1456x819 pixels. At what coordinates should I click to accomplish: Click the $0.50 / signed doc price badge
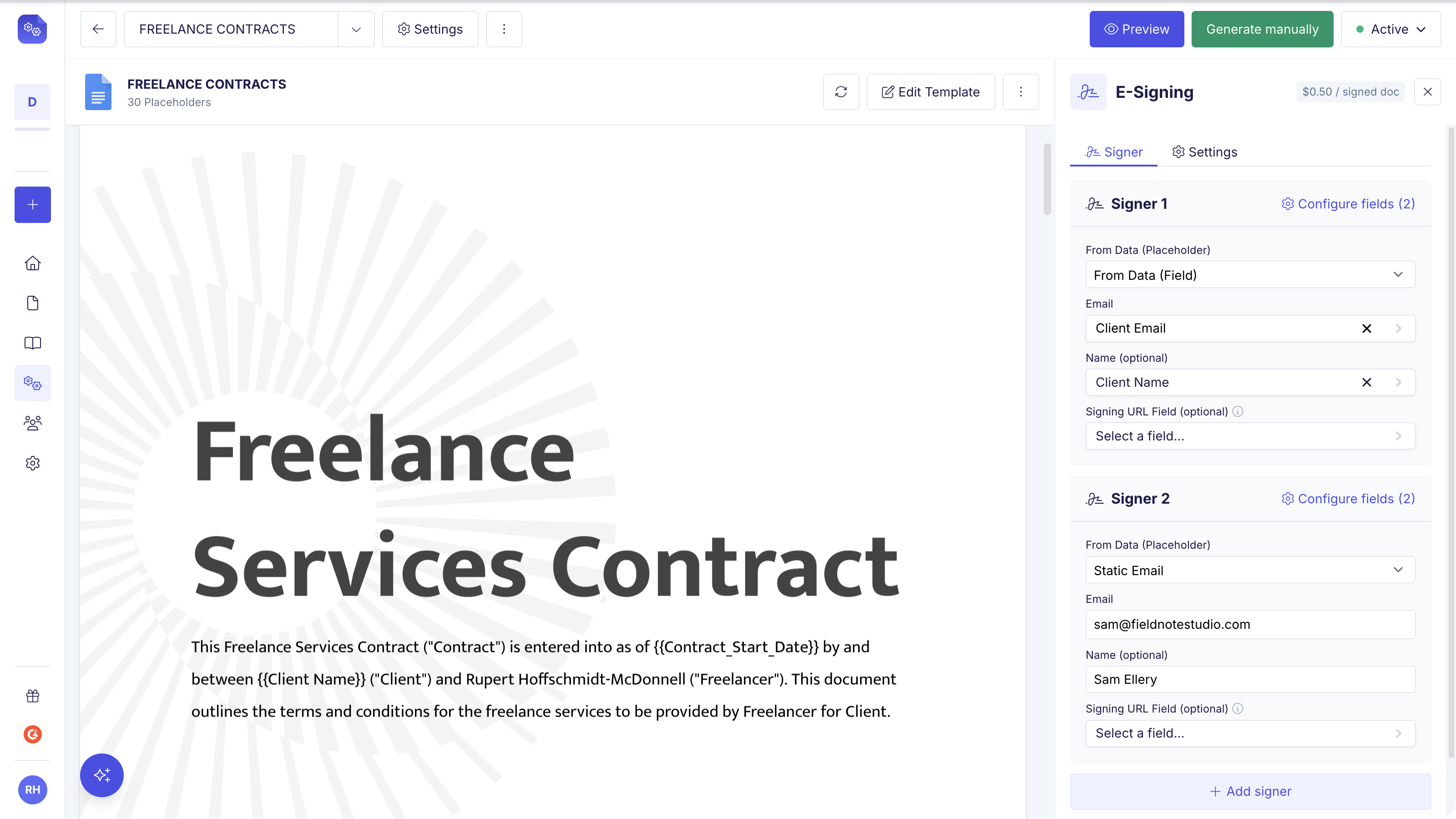1350,91
